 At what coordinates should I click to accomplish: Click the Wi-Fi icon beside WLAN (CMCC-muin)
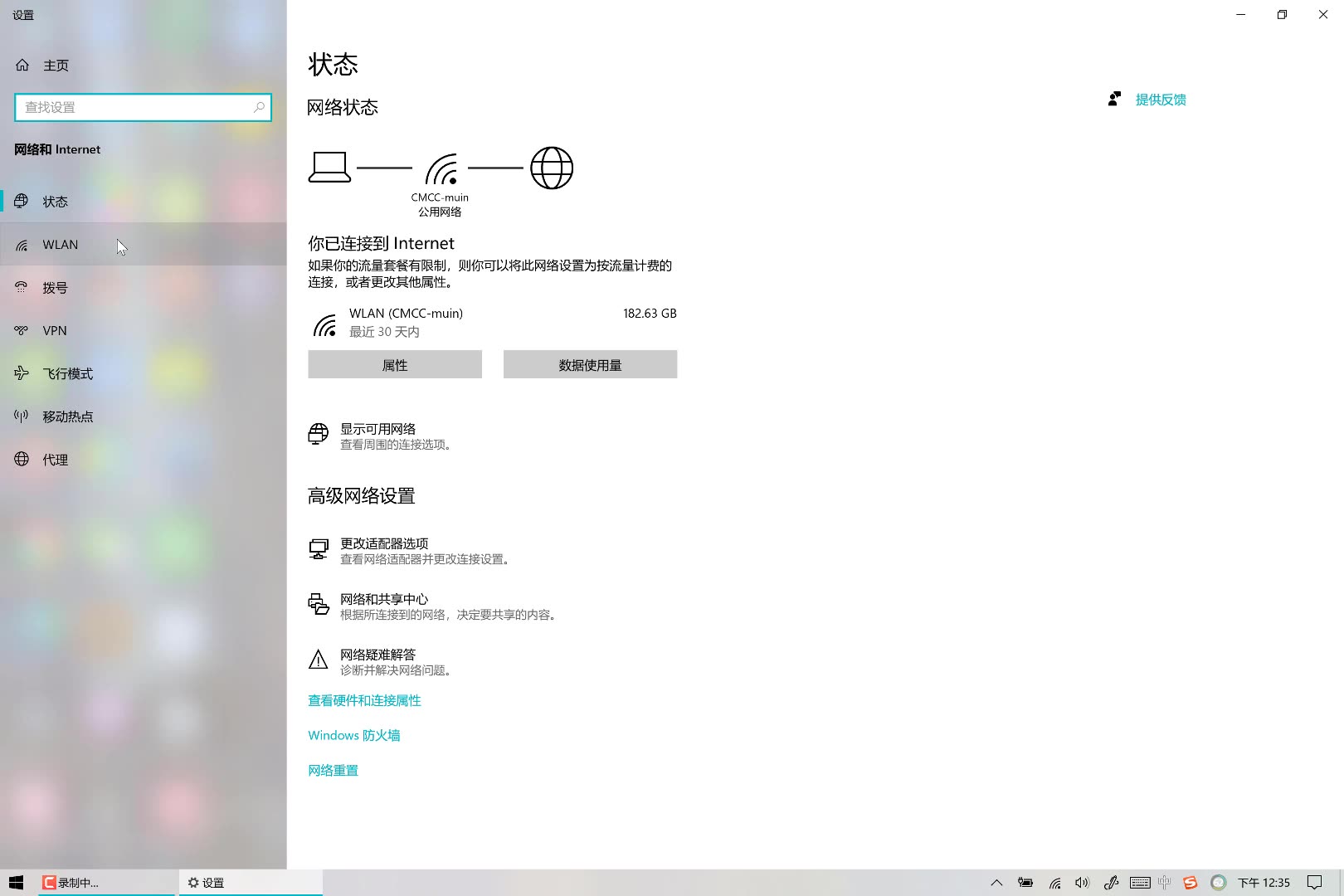324,324
